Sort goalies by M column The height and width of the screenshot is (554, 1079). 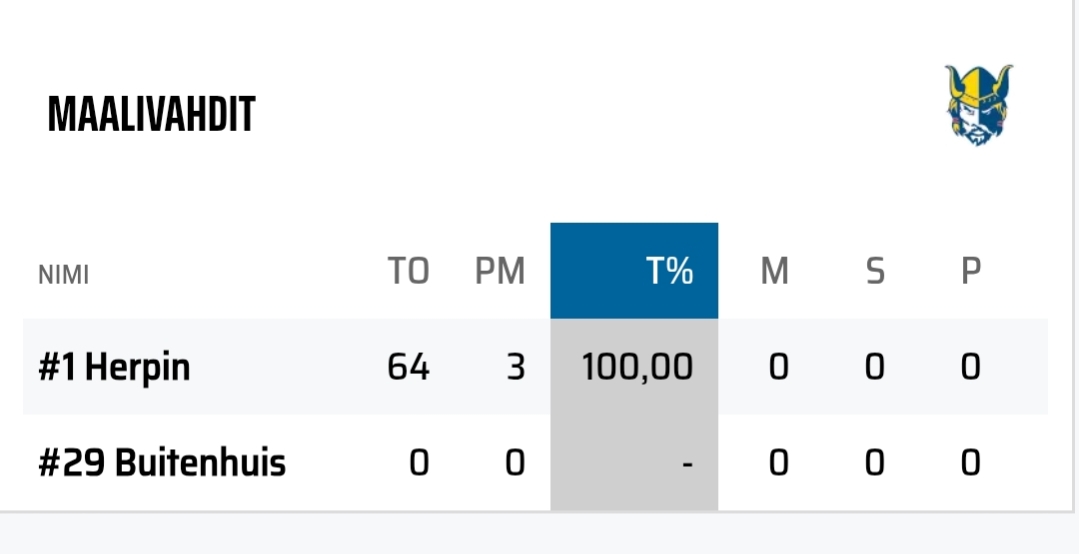pyautogui.click(x=775, y=271)
